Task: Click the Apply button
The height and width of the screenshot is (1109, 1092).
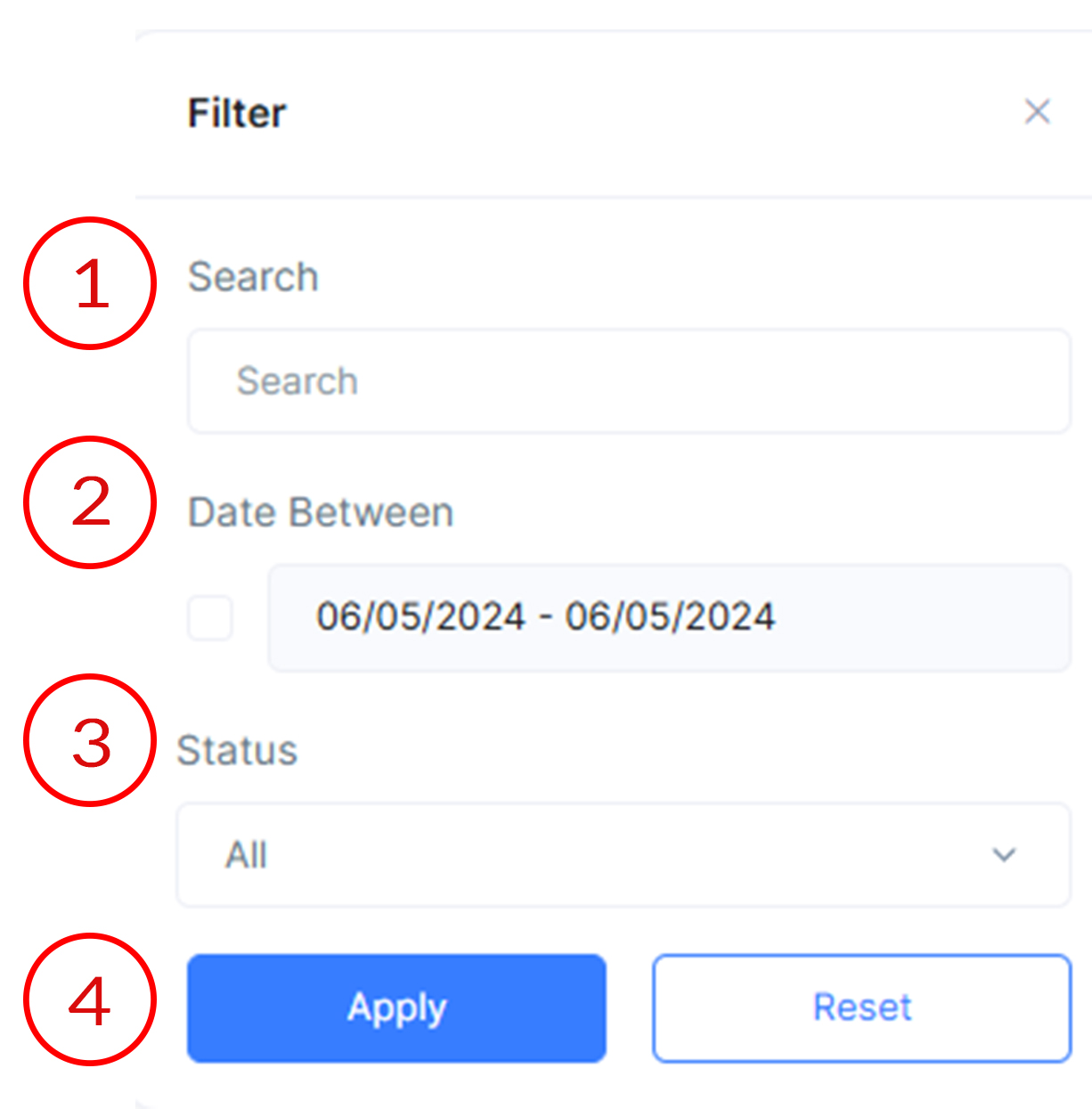Action: [395, 1007]
